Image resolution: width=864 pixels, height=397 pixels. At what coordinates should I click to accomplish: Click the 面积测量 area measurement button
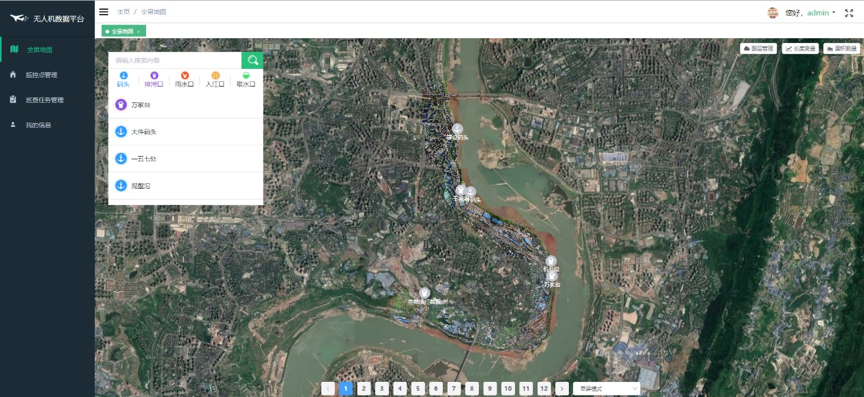click(x=841, y=49)
